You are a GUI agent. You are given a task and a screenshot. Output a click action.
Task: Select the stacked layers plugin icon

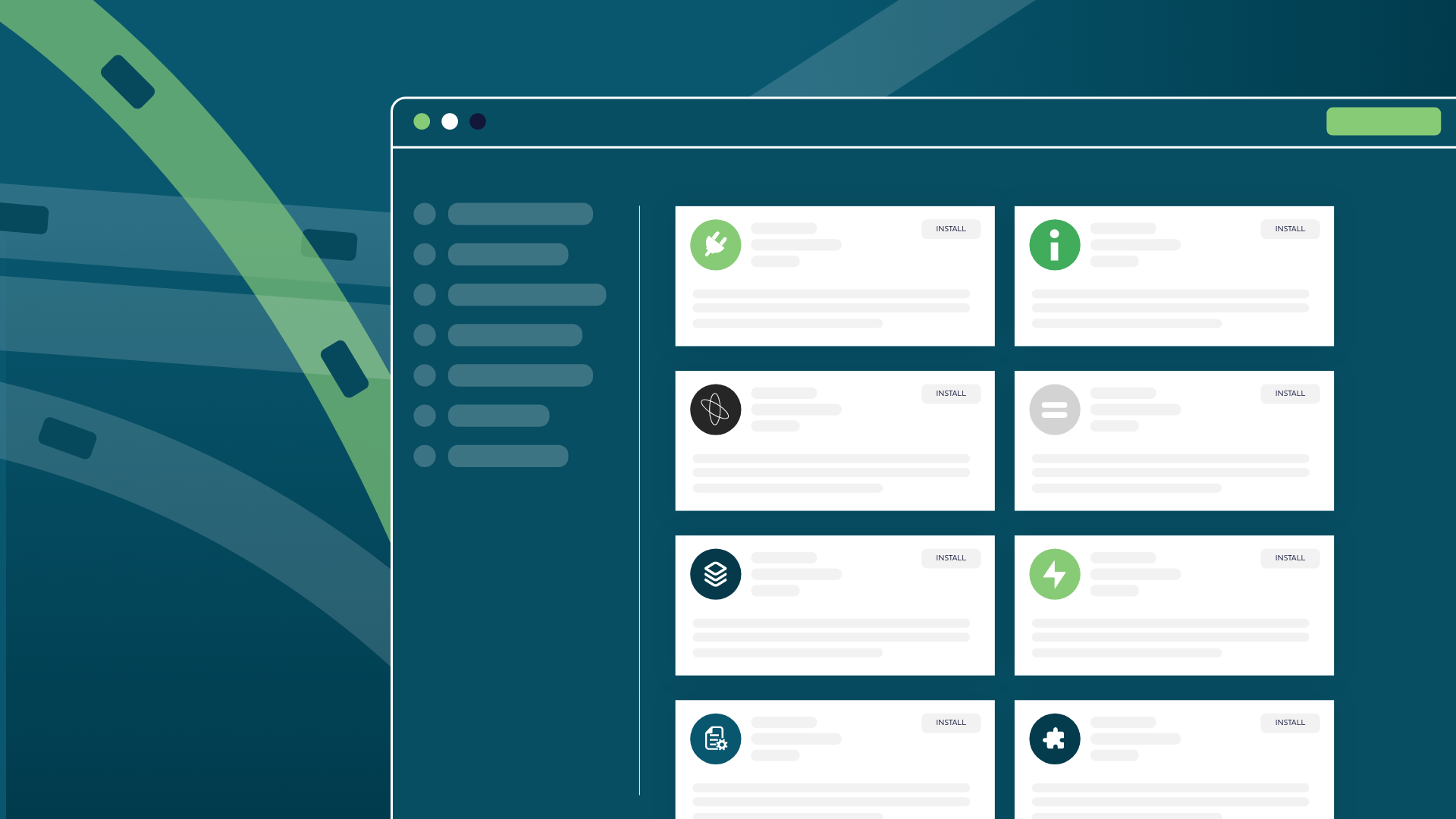(715, 573)
